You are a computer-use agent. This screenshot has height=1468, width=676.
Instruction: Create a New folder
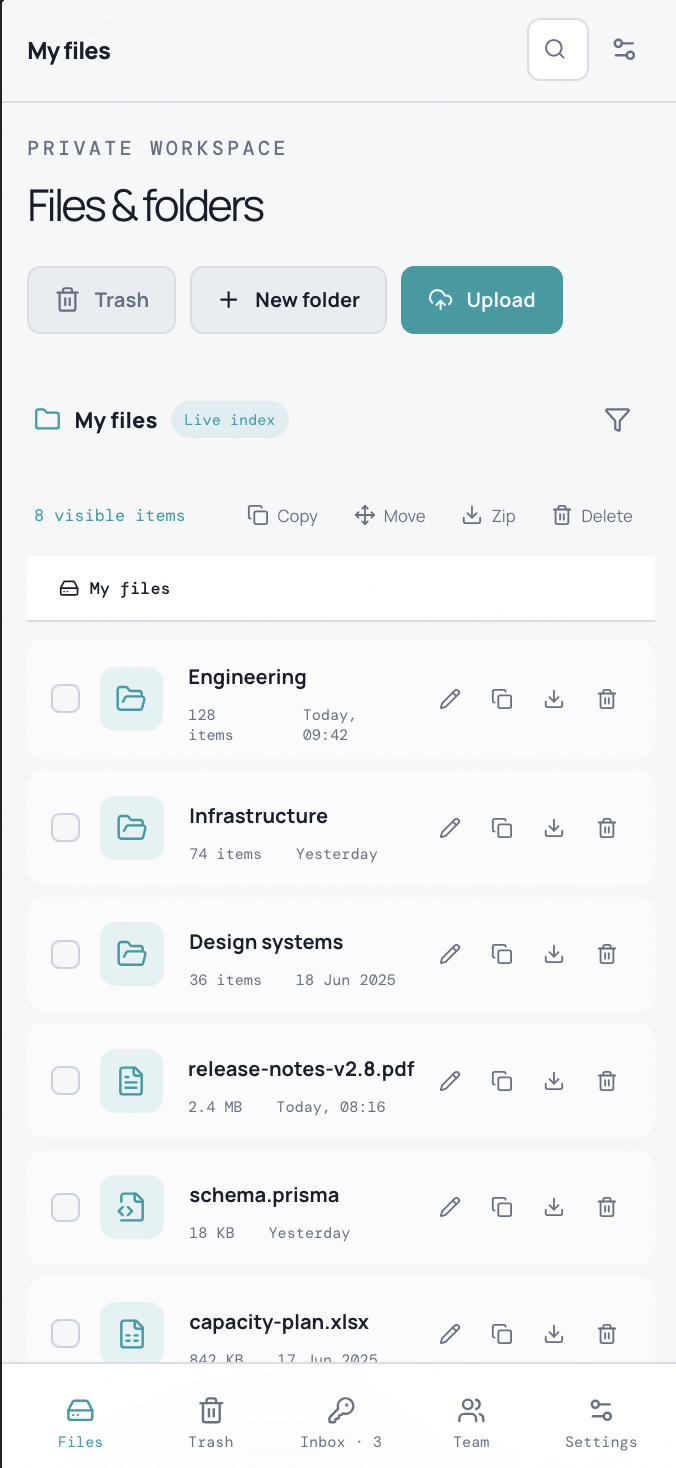[x=289, y=300]
